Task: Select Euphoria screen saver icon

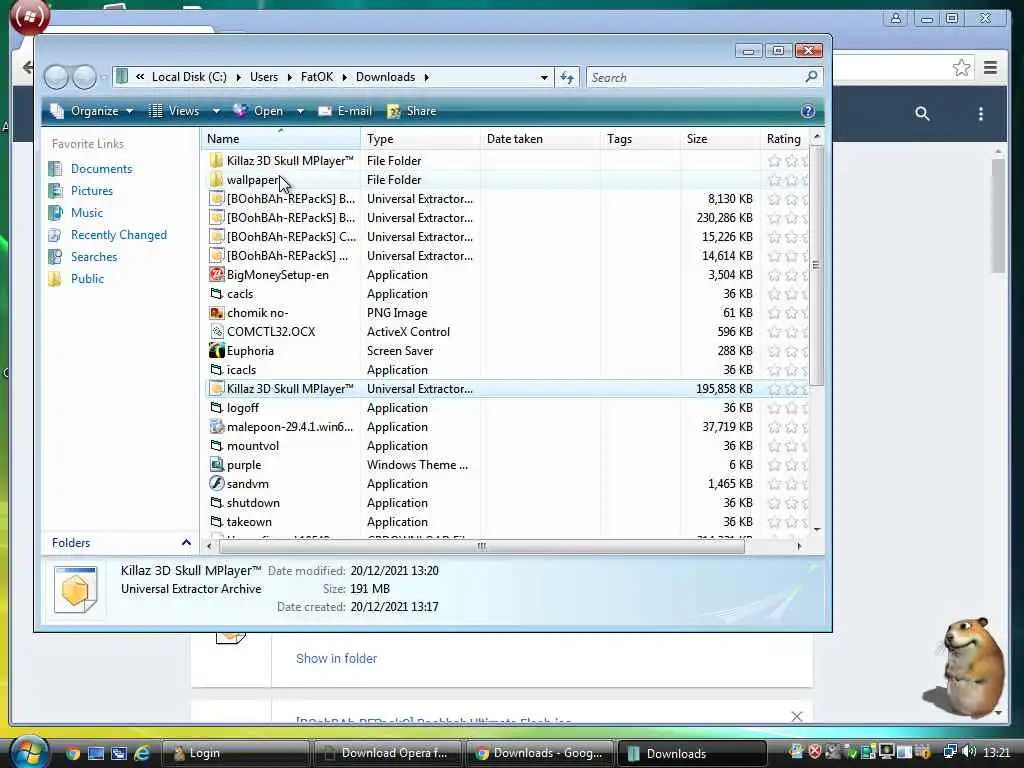Action: (x=216, y=351)
